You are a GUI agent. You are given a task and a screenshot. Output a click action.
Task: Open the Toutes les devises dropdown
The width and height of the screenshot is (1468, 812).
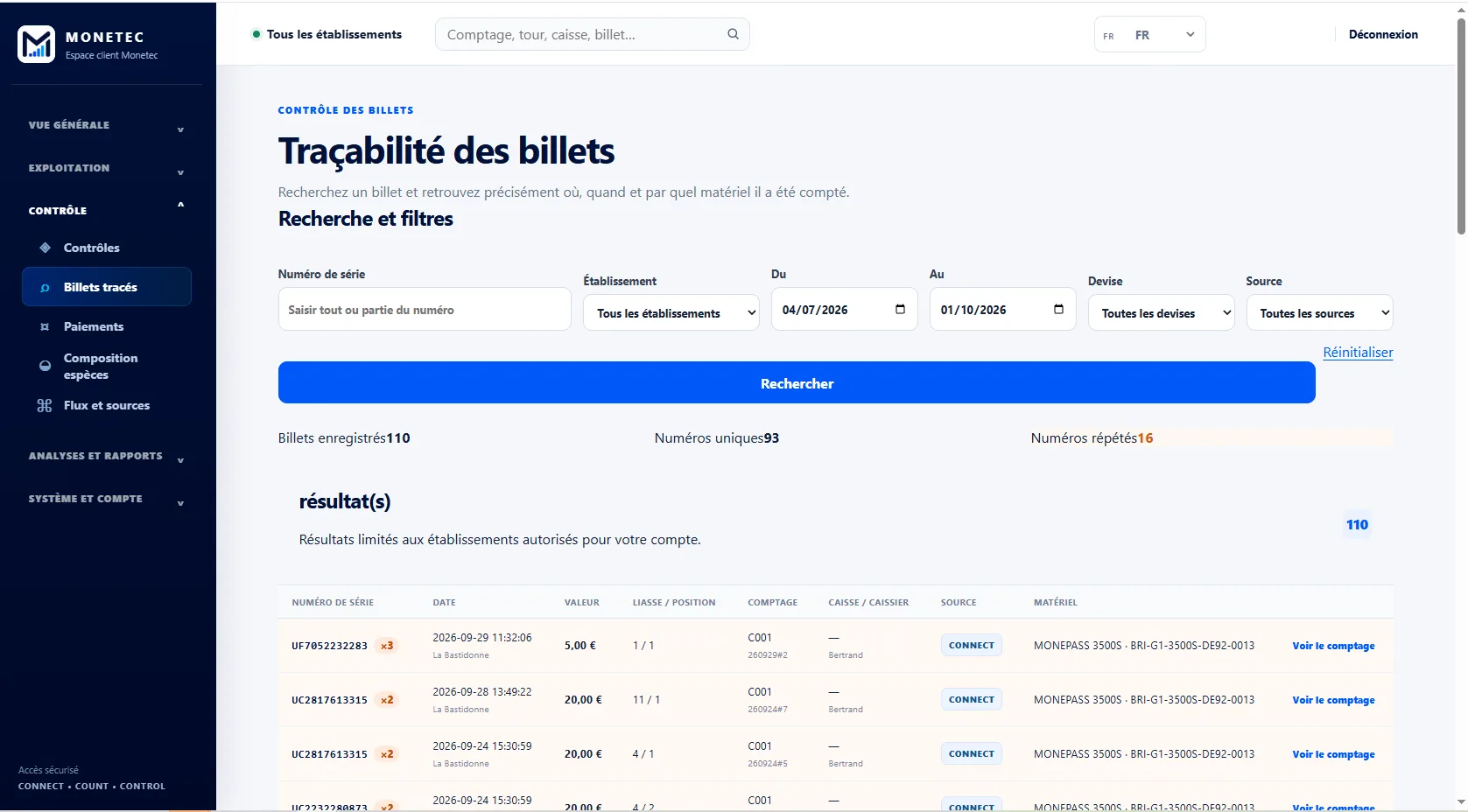[1161, 312]
